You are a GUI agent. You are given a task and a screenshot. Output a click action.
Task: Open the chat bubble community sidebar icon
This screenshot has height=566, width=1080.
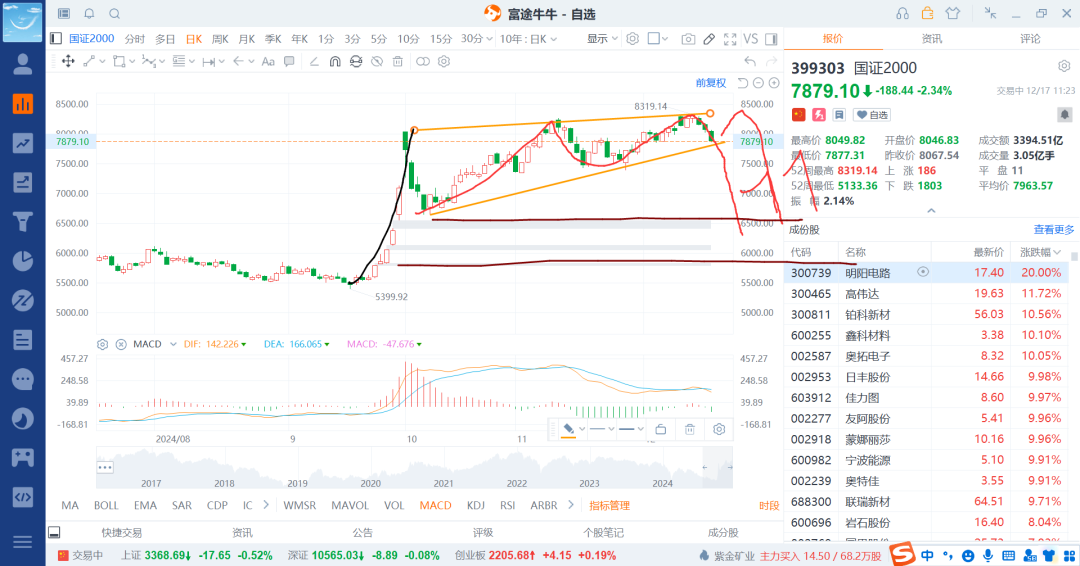pyautogui.click(x=23, y=379)
